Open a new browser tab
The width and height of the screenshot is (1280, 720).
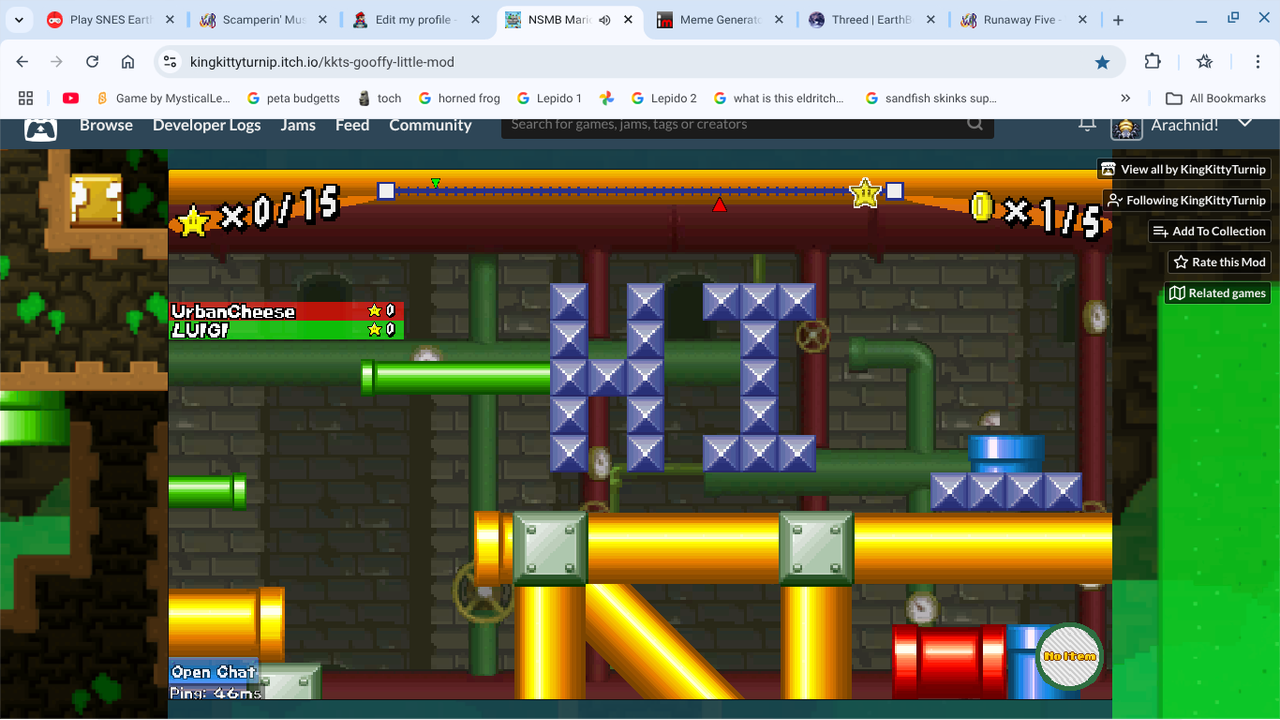(1118, 20)
